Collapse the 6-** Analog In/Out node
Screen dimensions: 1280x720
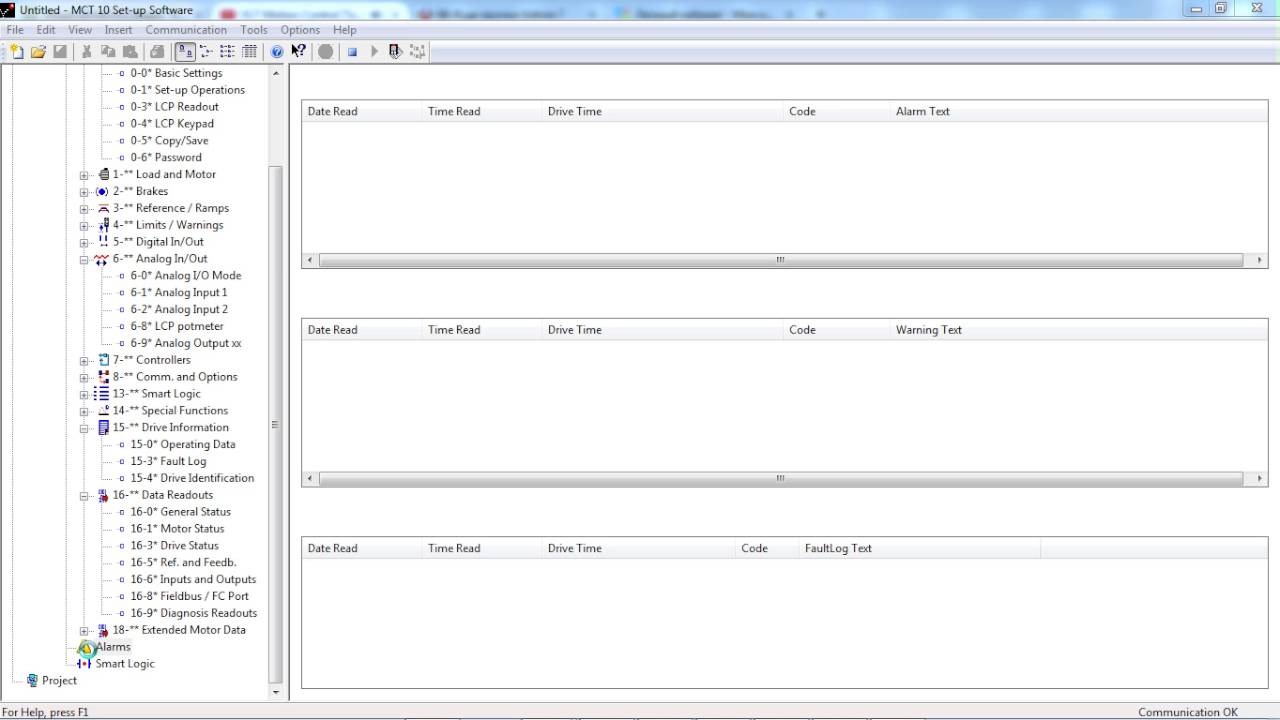85,259
